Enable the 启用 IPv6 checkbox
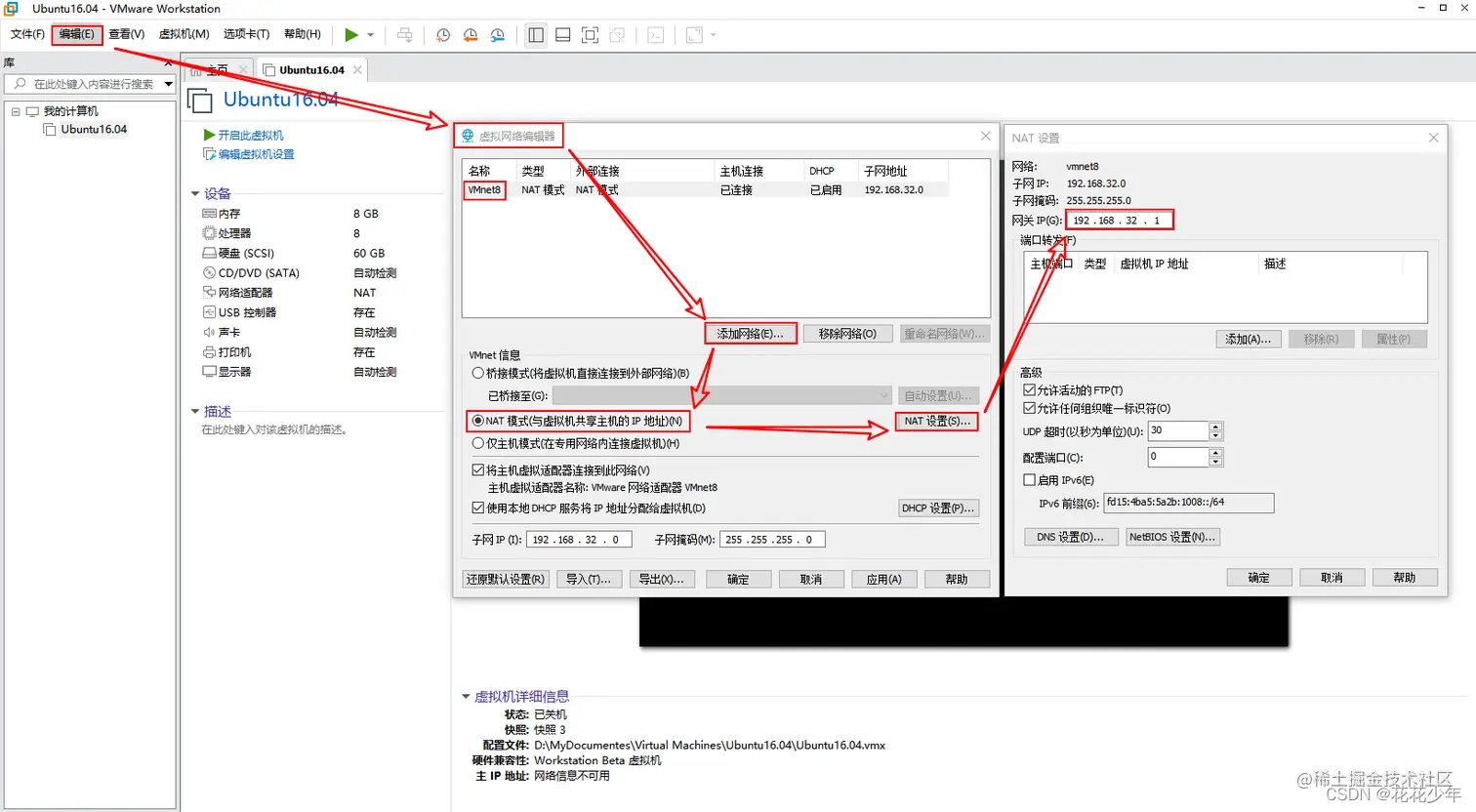Image resolution: width=1476 pixels, height=812 pixels. click(1029, 480)
